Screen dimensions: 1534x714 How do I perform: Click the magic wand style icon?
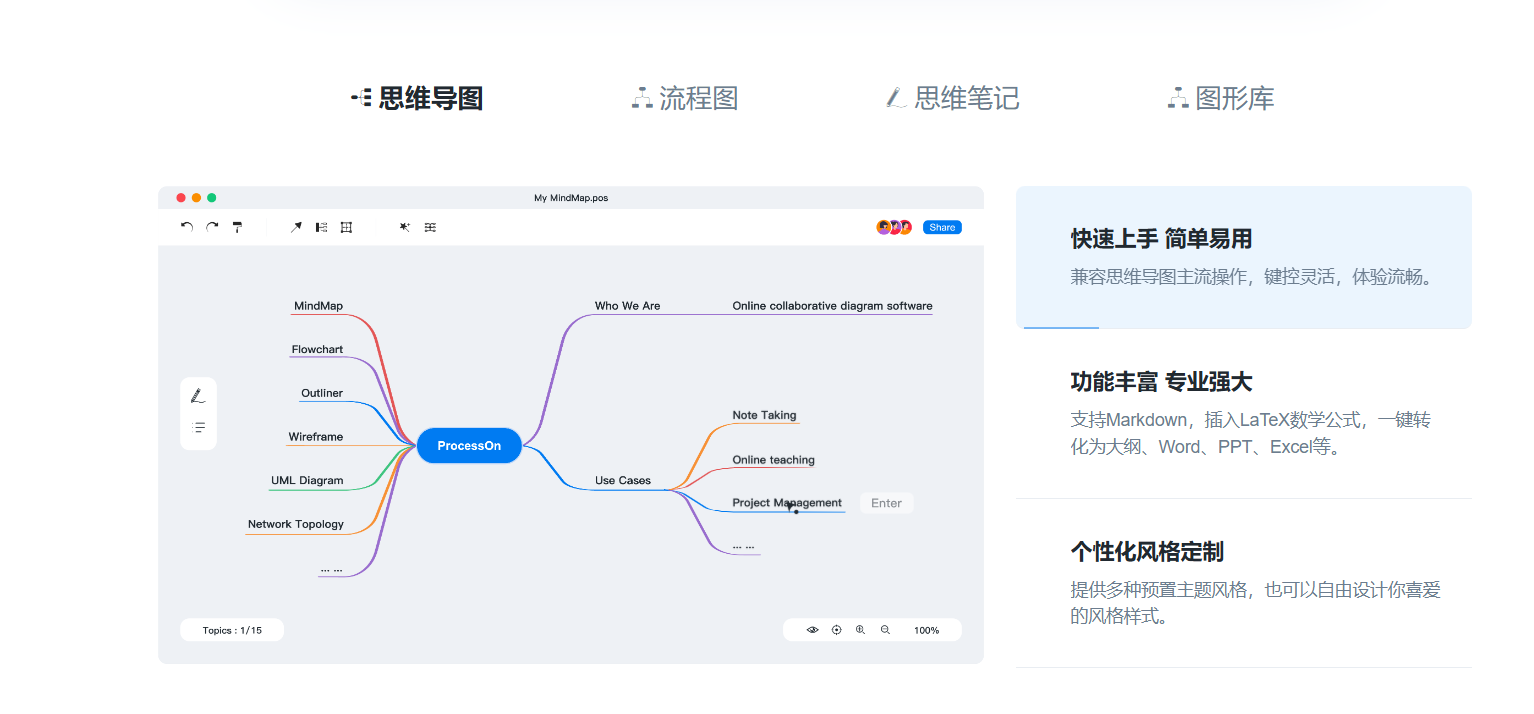pos(405,227)
